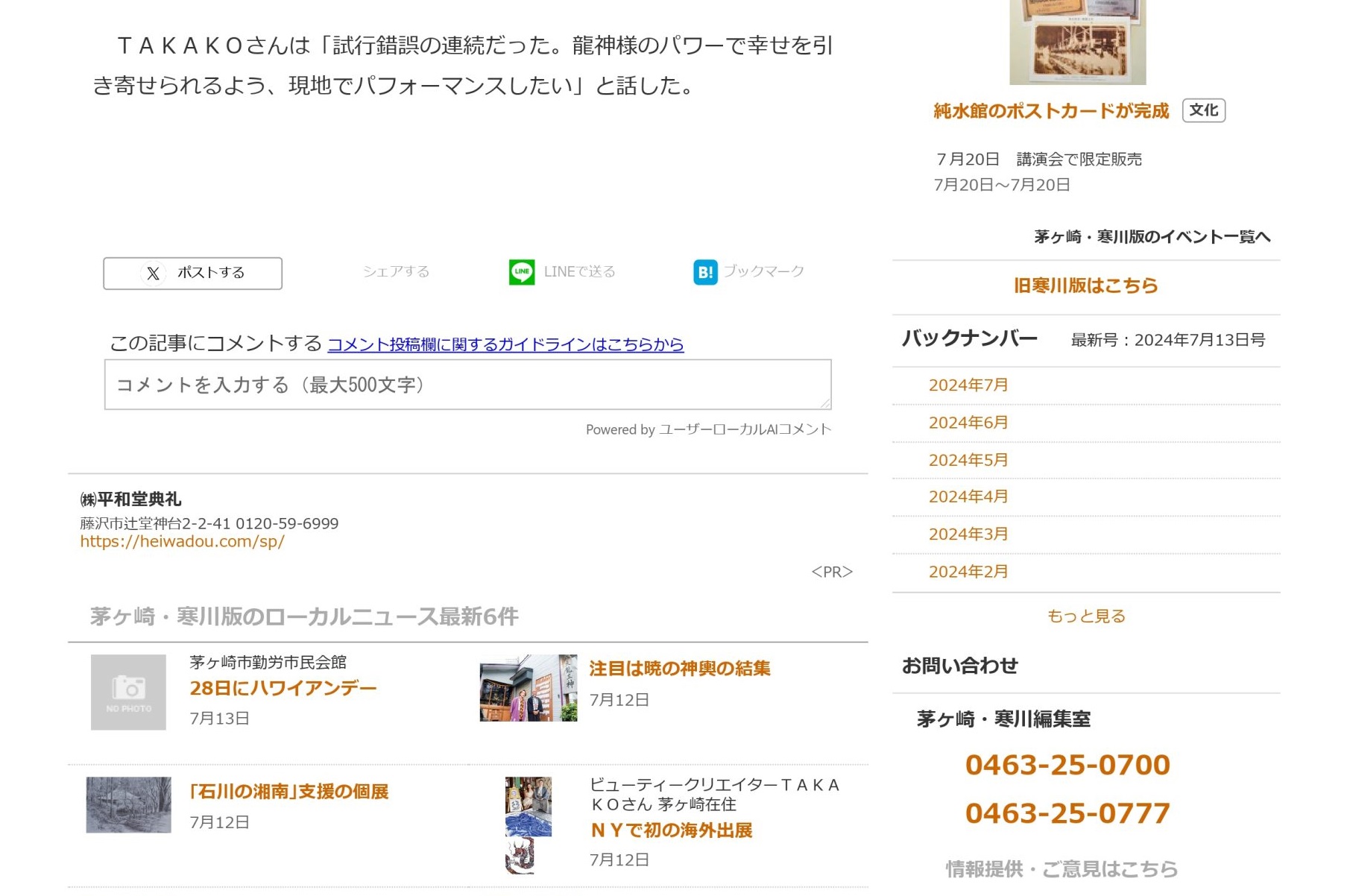The image size is (1347, 896).
Task: Open the 2024年5月 back number
Action: click(x=968, y=460)
